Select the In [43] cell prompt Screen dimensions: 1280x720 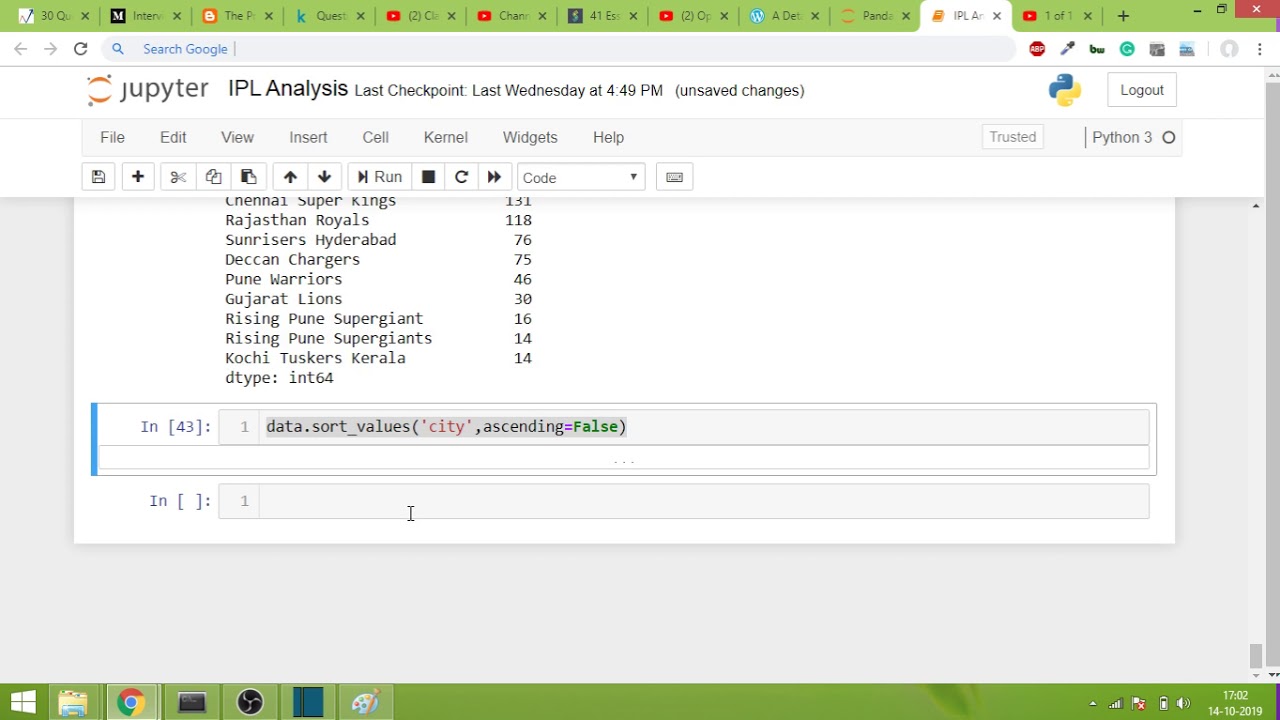click(x=176, y=427)
